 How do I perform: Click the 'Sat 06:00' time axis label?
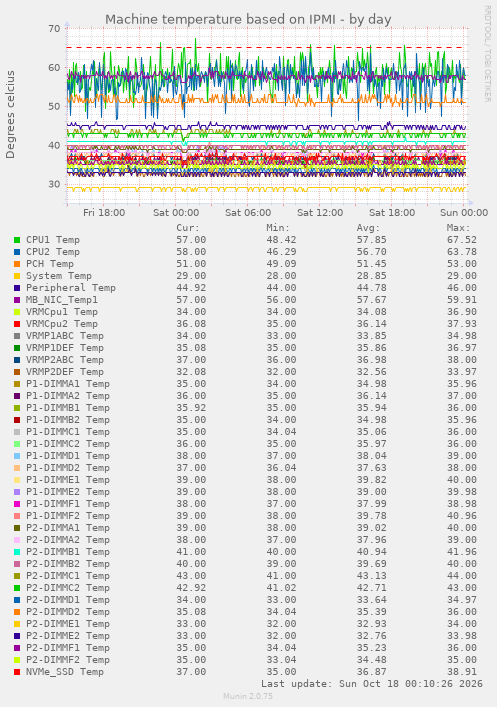248,212
